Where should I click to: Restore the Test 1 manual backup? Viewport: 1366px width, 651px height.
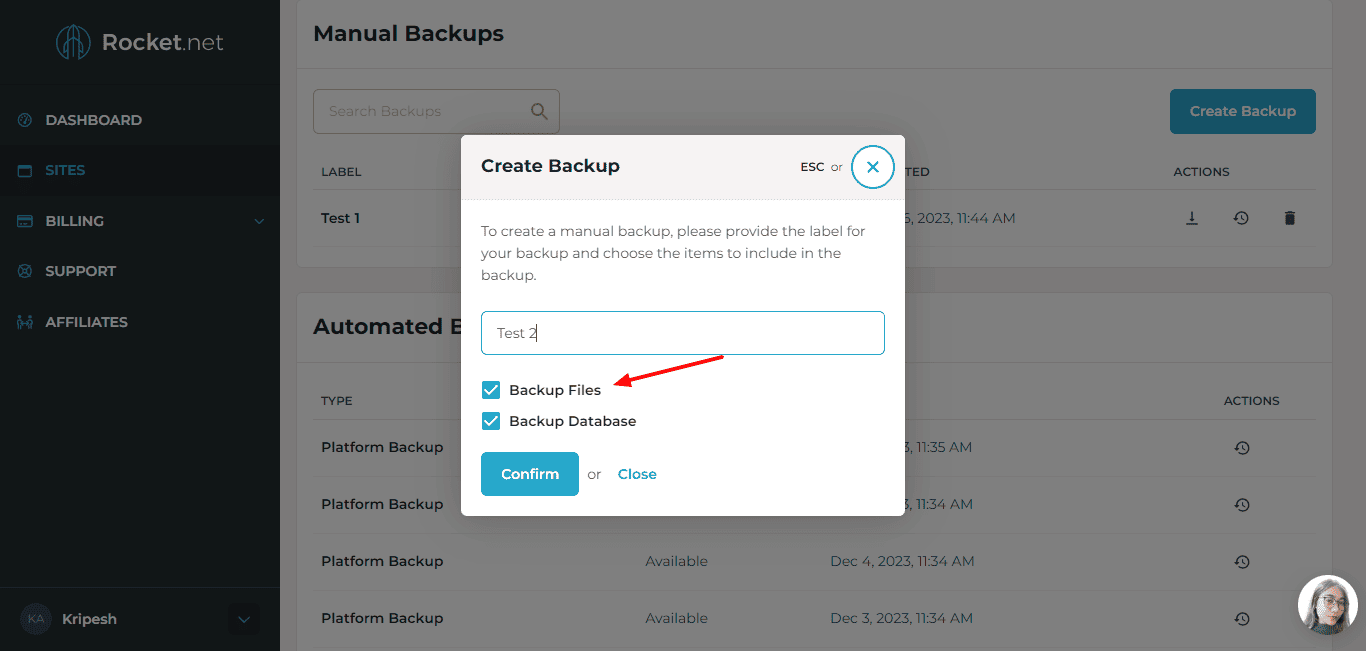(1241, 218)
